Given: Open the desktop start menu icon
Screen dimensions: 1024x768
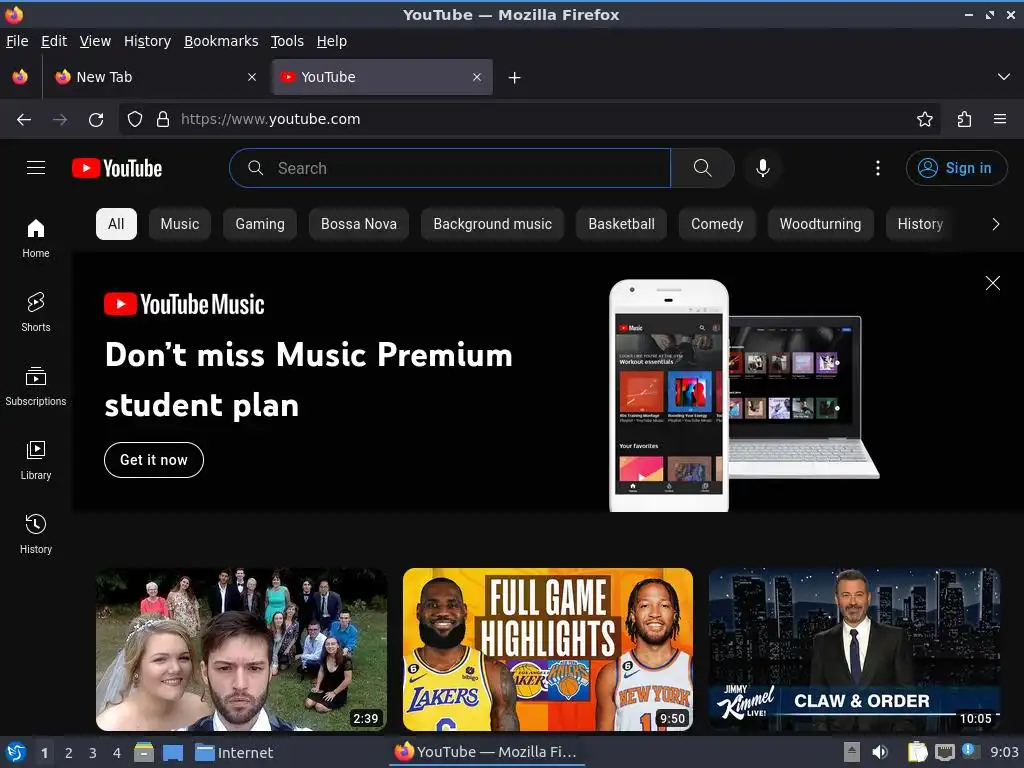Looking at the screenshot, I should [x=16, y=752].
